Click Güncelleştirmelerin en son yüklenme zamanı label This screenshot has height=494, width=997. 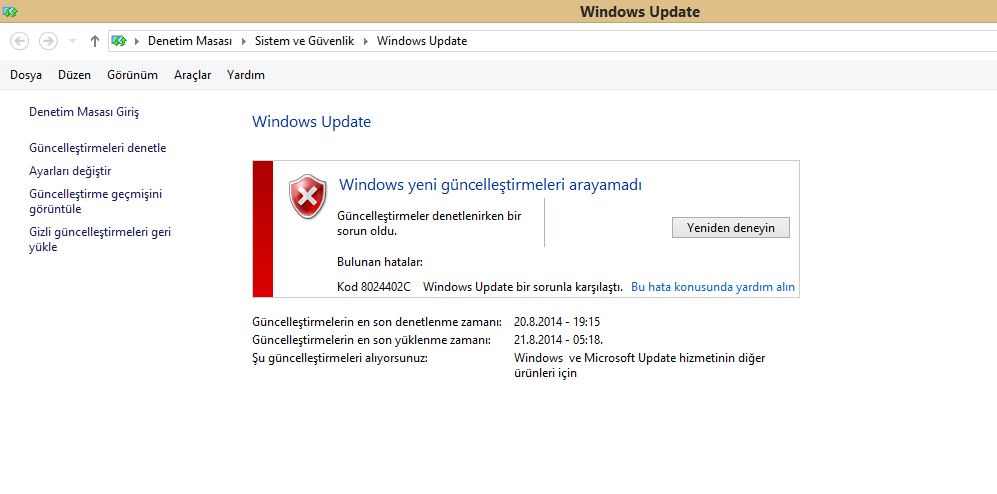(371, 340)
